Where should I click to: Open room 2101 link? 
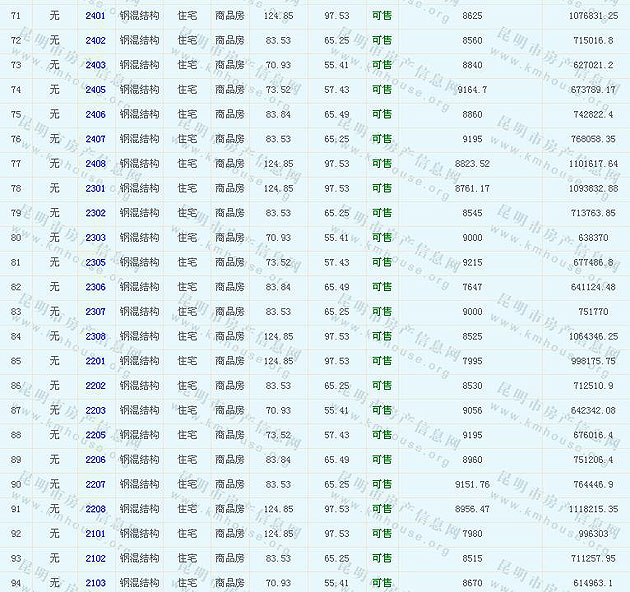[96, 533]
